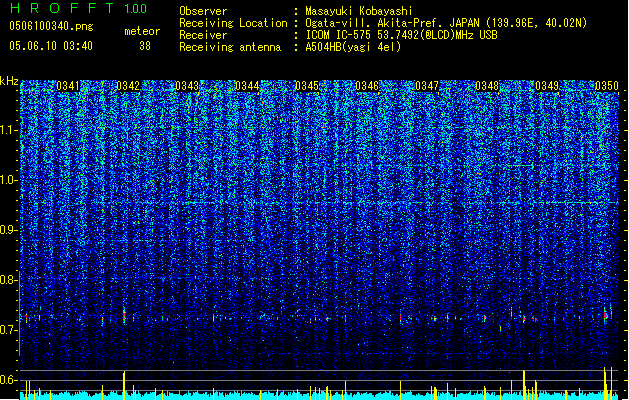Click the 'meteor' count label

[x=142, y=31]
